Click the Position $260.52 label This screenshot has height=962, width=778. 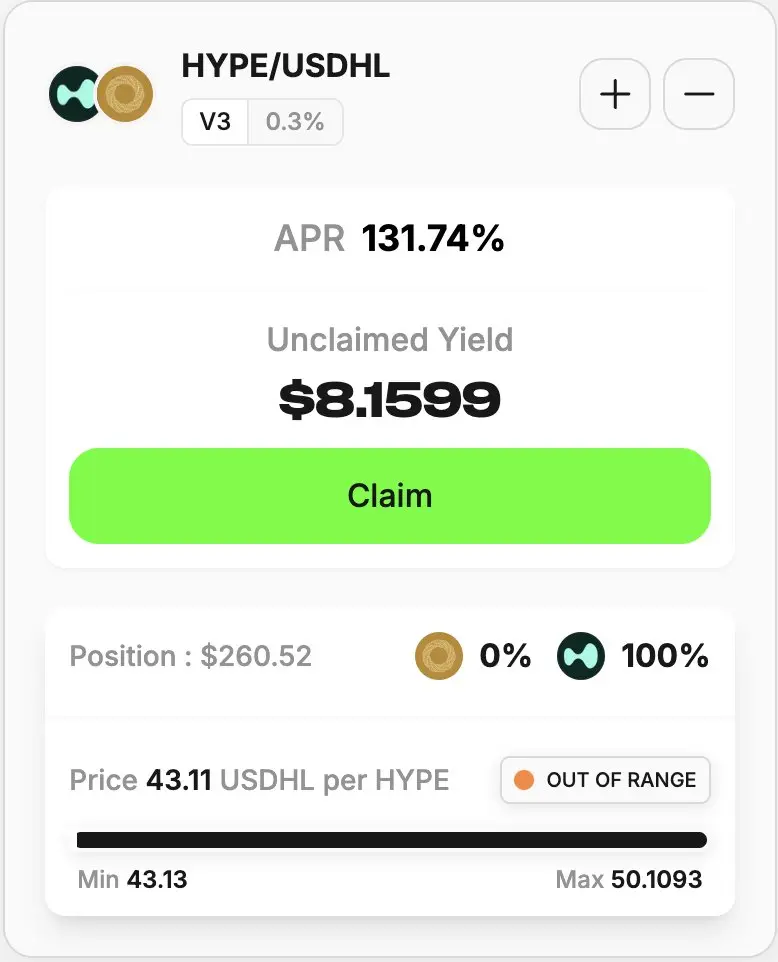tap(191, 656)
